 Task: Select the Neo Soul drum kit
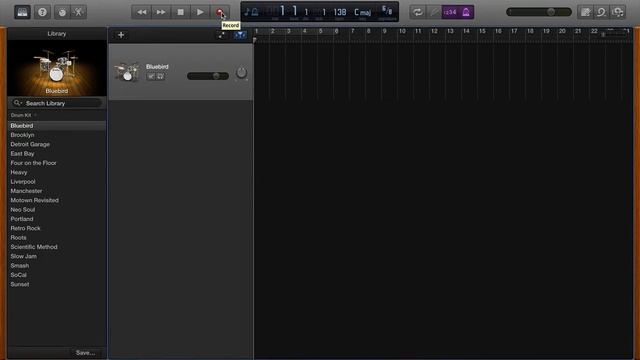57,210
